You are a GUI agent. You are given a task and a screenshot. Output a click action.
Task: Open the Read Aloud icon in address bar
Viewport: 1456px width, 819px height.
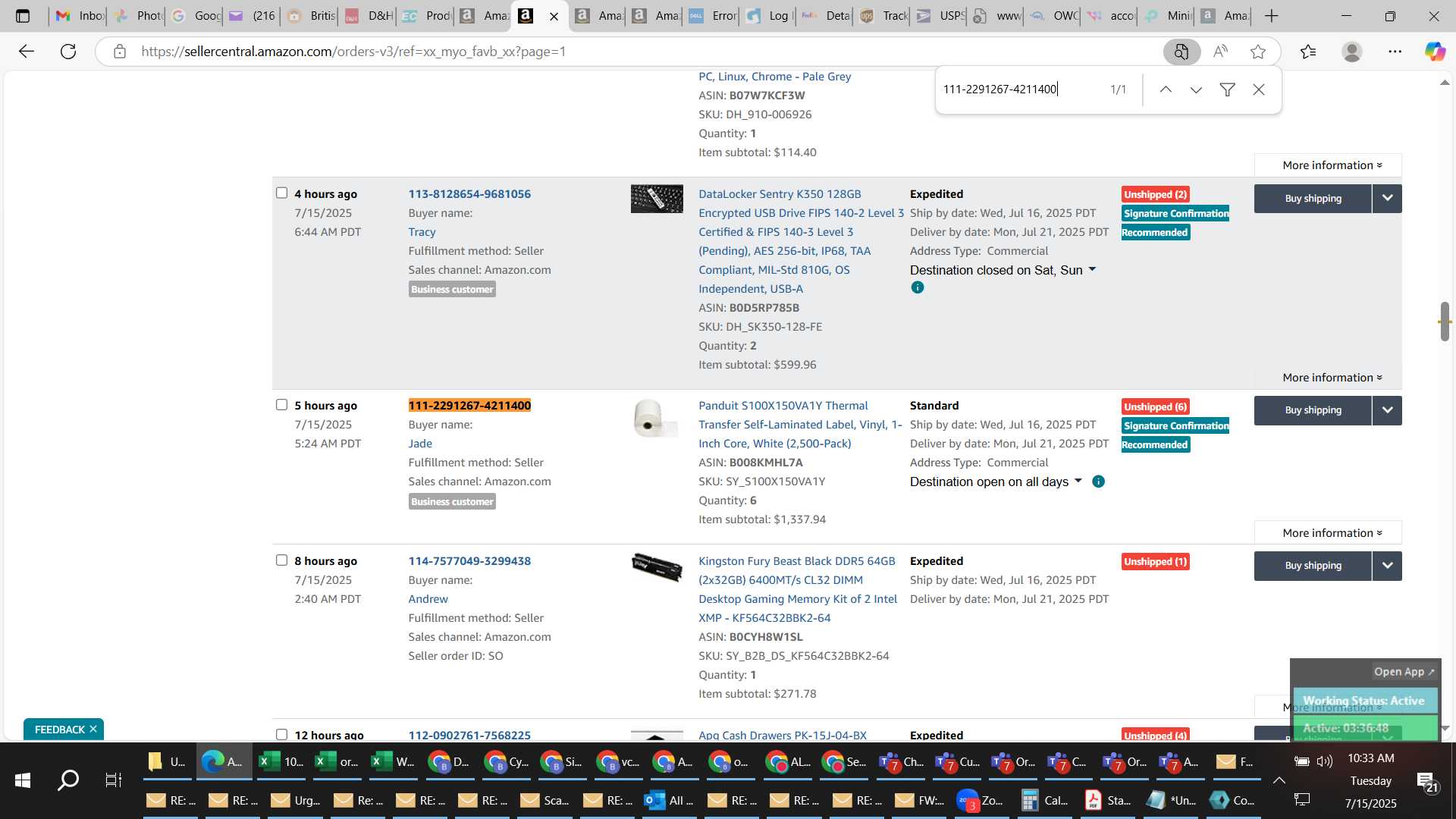1220,52
